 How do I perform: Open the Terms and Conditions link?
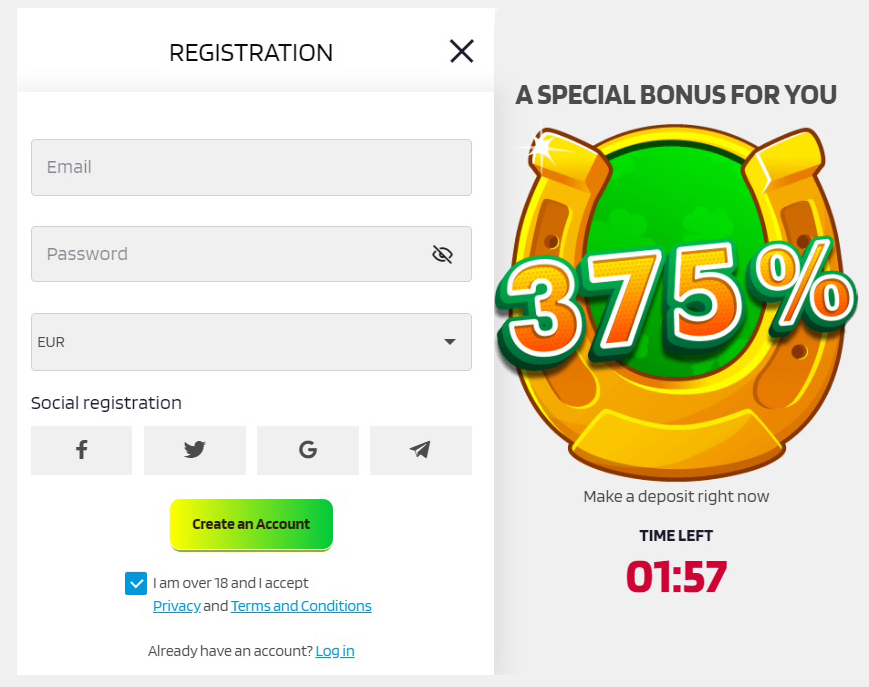(x=301, y=605)
